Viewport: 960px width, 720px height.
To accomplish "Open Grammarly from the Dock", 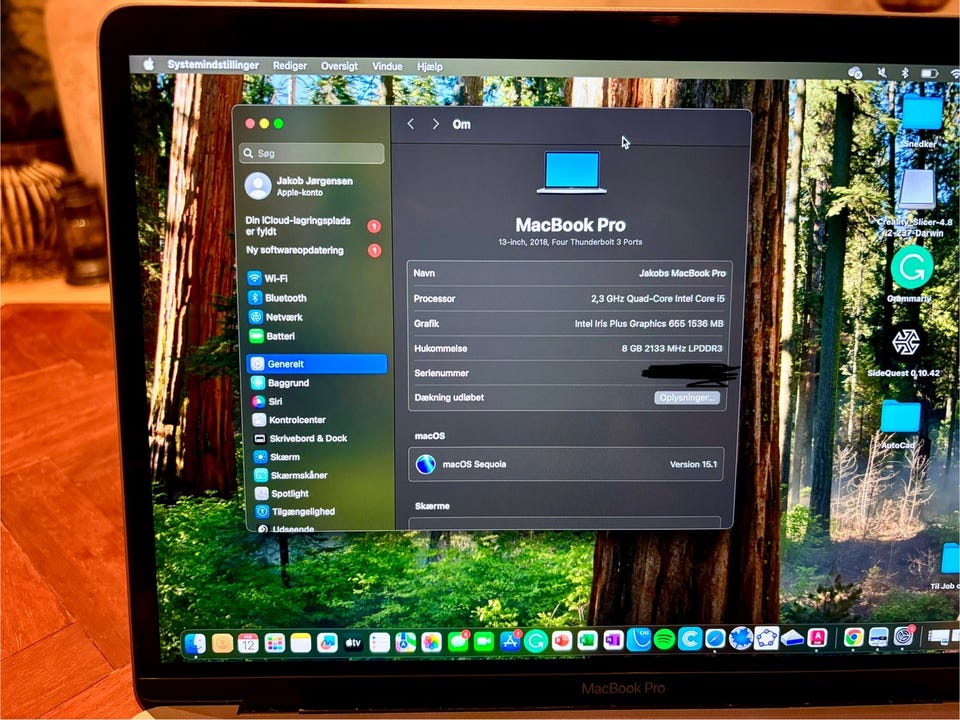I will coord(536,642).
